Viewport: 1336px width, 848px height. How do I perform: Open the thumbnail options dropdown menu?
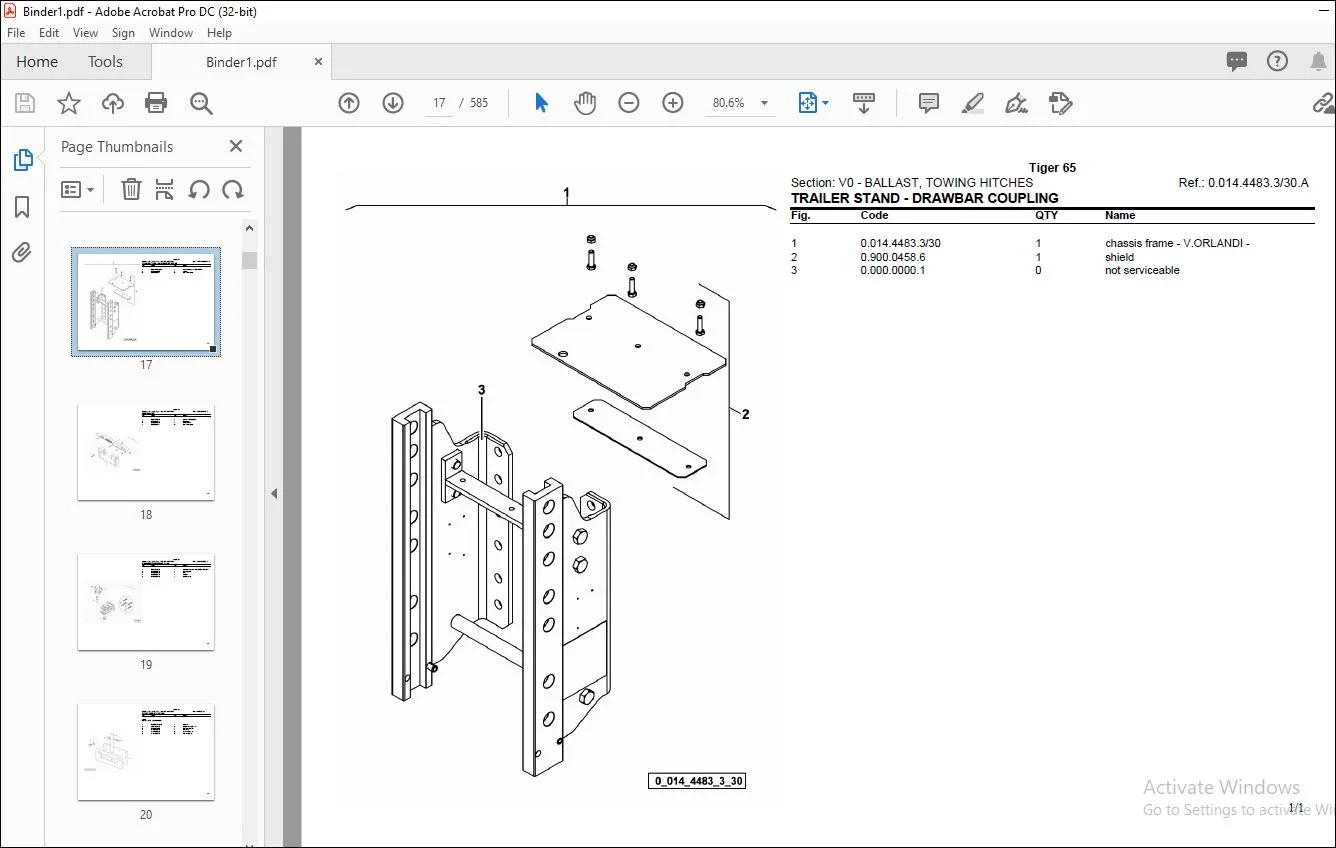[78, 189]
